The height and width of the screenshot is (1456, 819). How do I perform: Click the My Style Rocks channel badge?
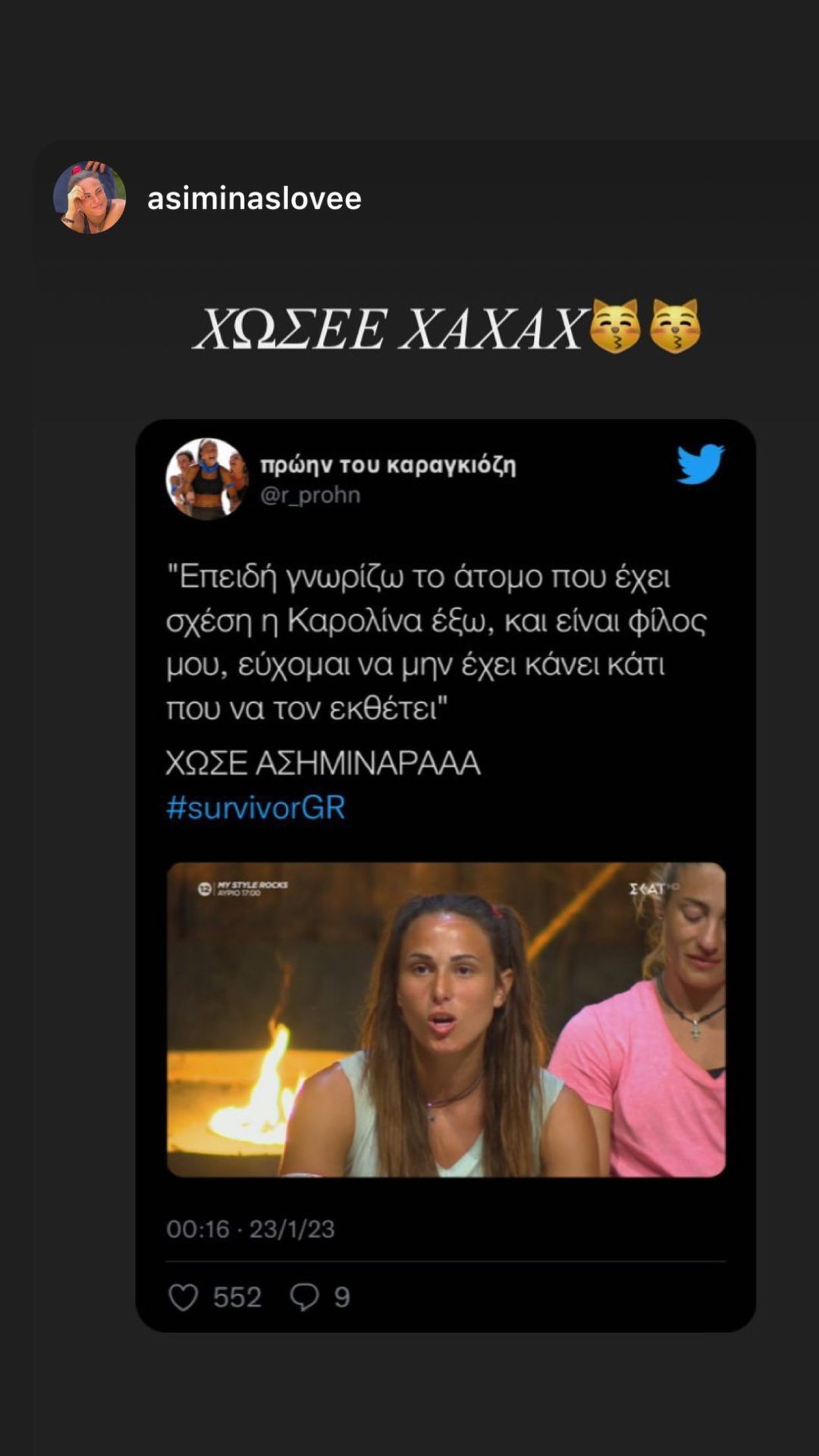[x=243, y=888]
